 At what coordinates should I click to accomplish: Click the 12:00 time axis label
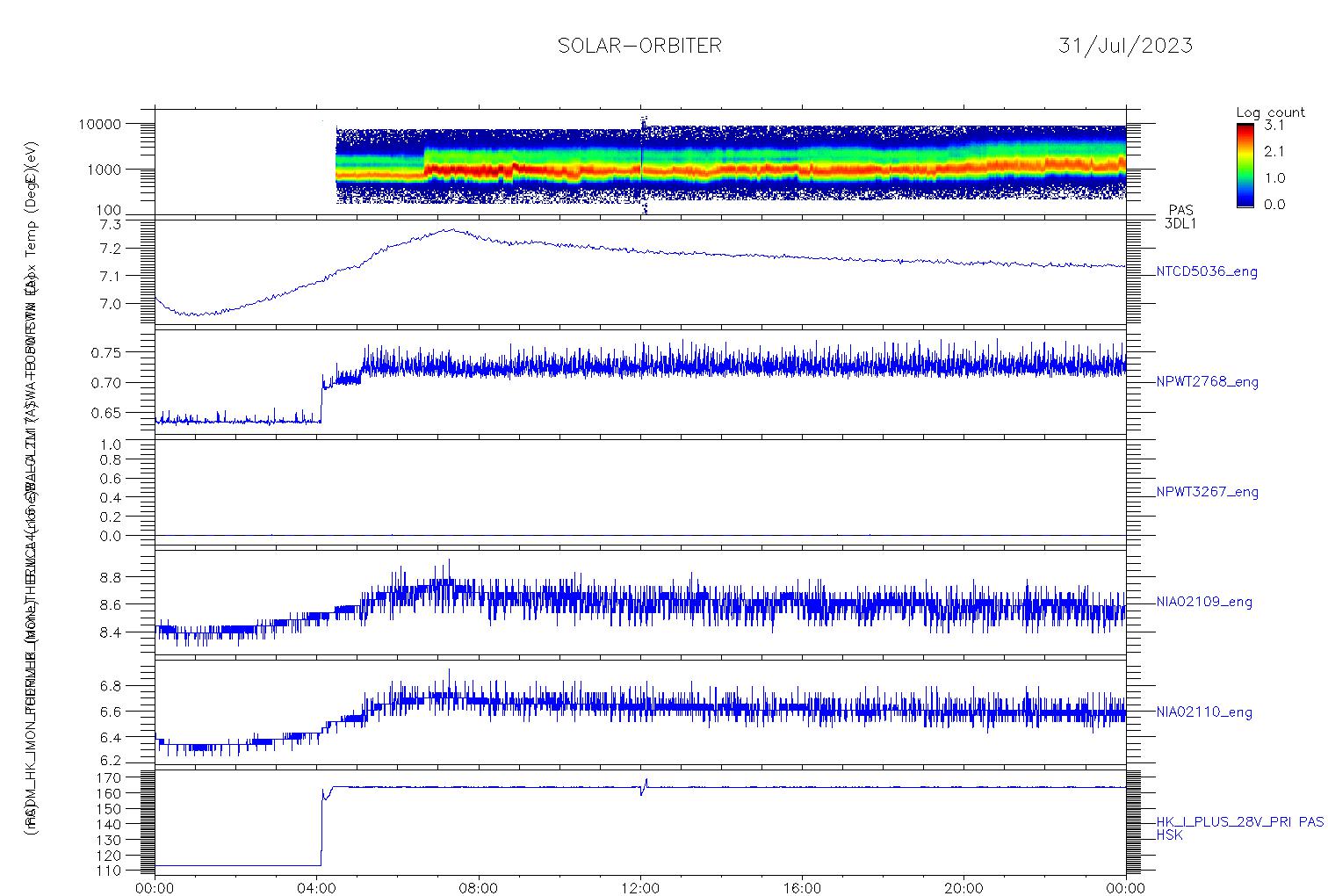coord(640,887)
